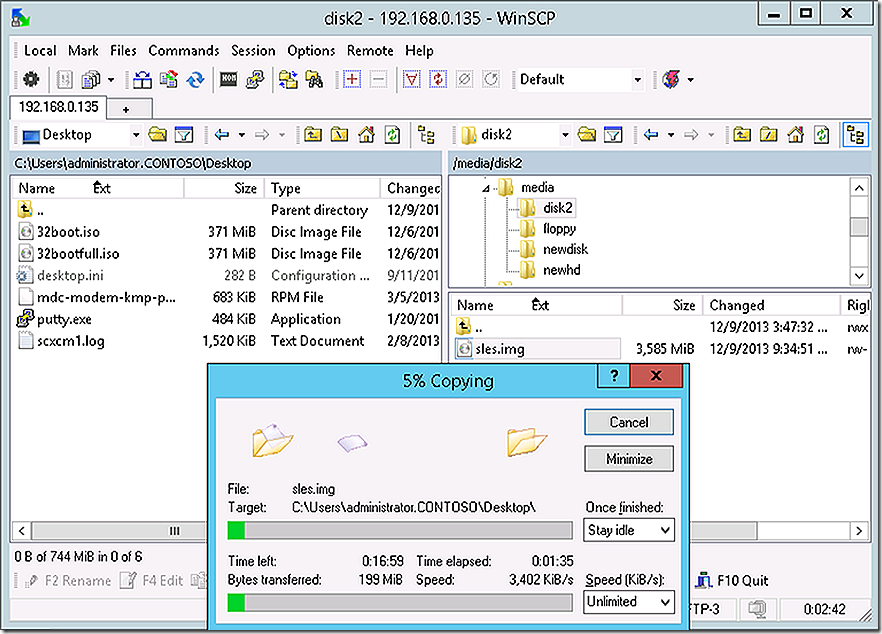882x634 pixels.
Task: Open the Once finished 'Stay idle' dropdown
Action: pyautogui.click(x=629, y=530)
